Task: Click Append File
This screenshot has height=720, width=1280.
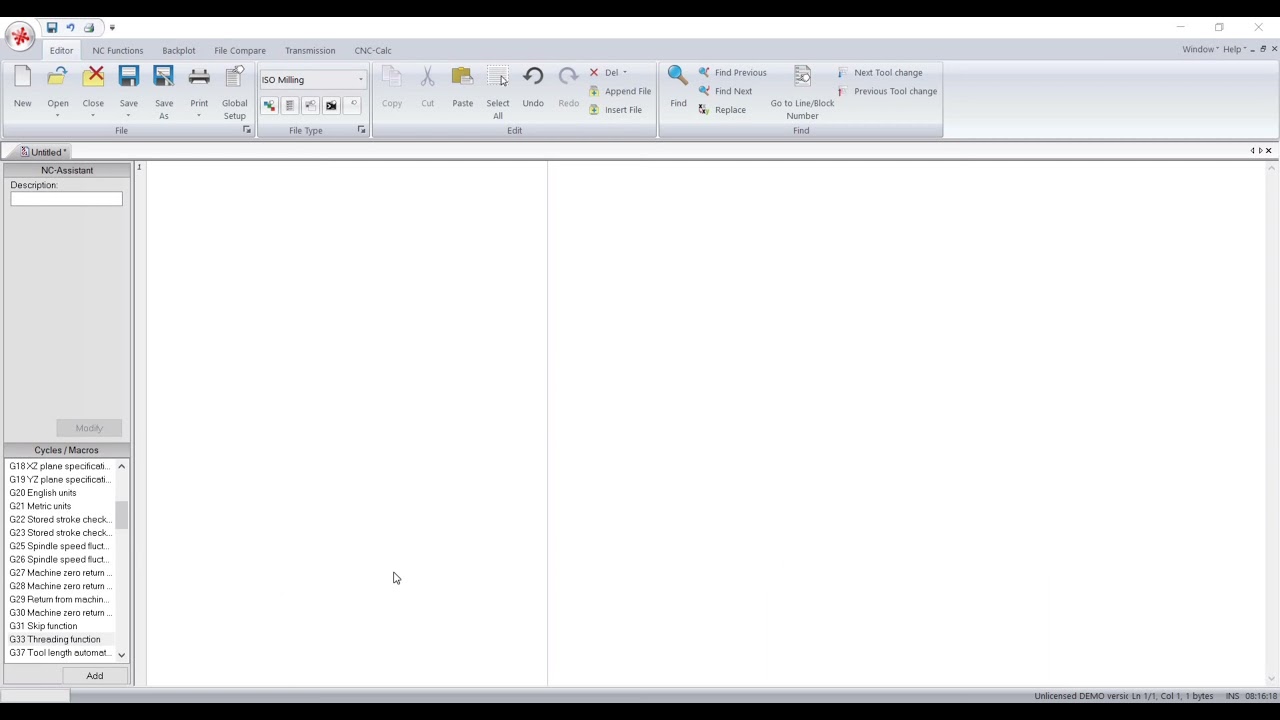Action: pos(620,91)
